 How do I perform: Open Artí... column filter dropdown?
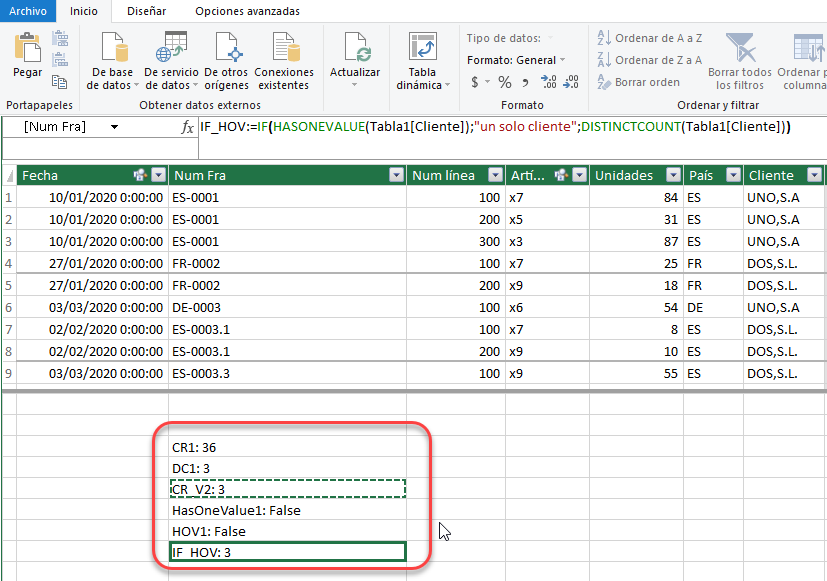point(580,175)
